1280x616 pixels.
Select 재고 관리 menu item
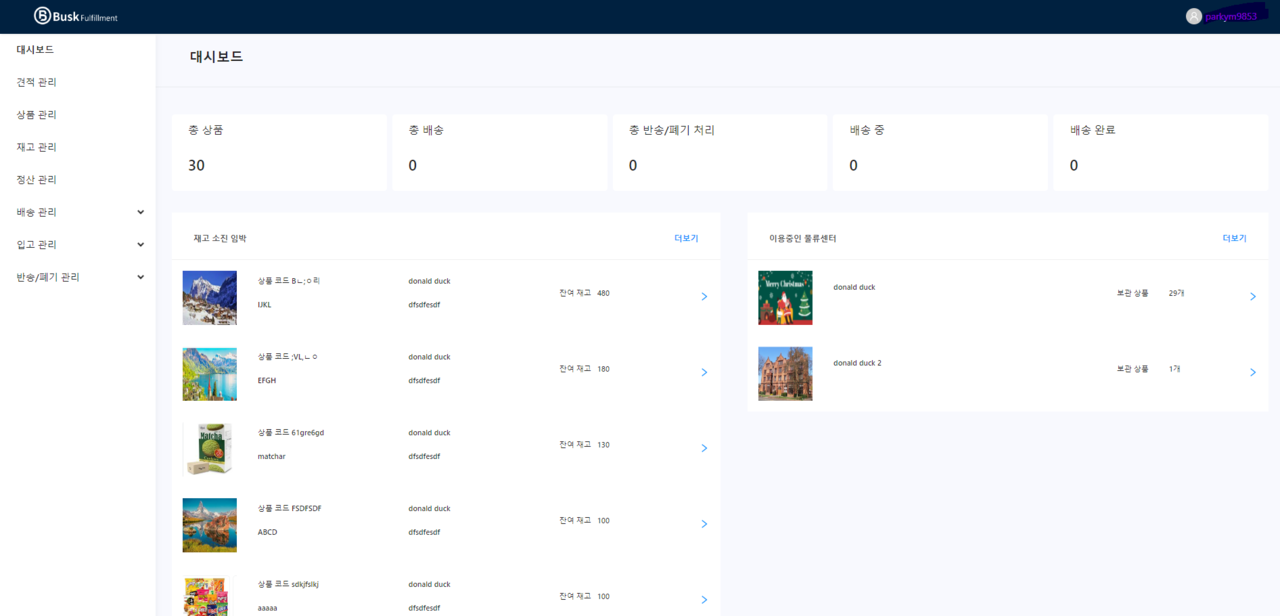(37, 147)
